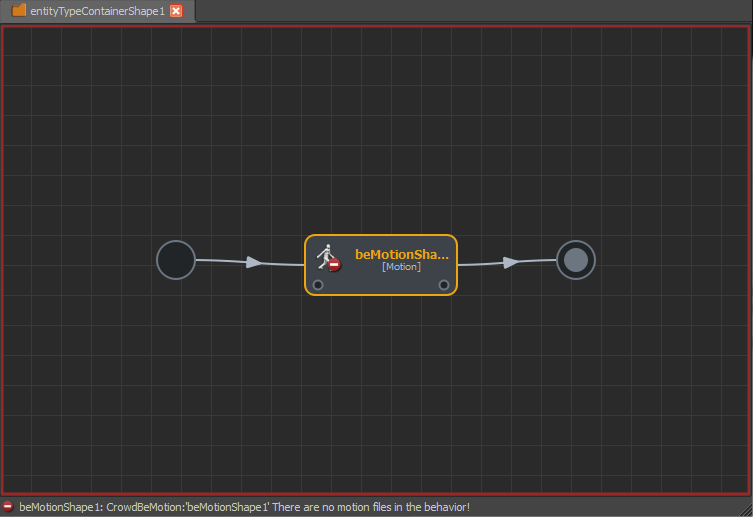Select the beMotionSha... node title

click(x=401, y=254)
